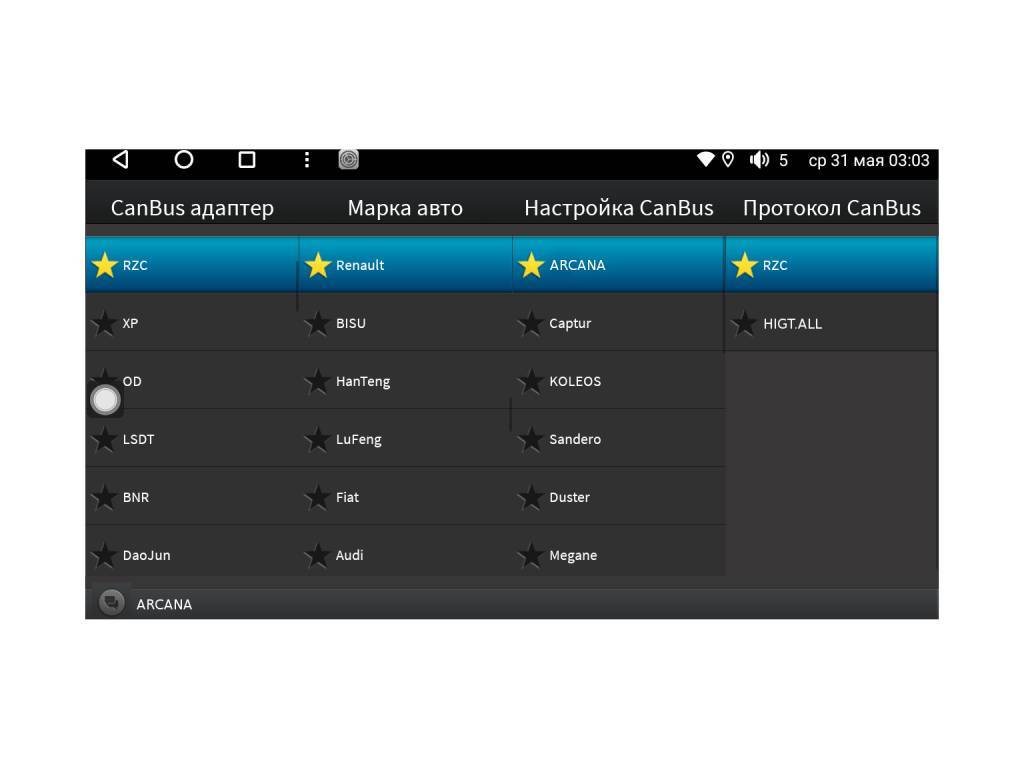1024x768 pixels.
Task: Star the Sandero model
Action: 532,440
